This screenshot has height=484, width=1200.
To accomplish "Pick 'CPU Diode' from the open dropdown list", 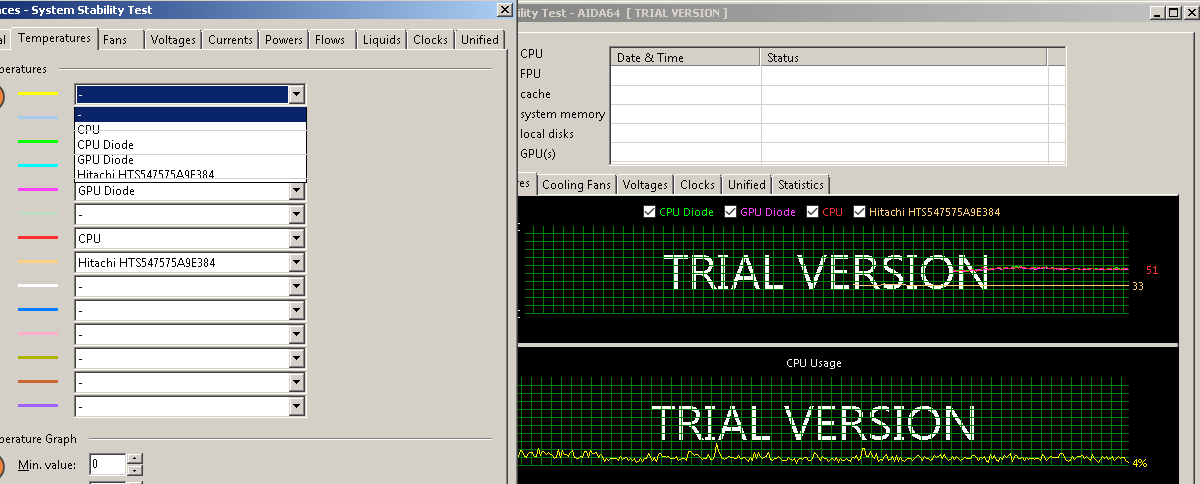I will pos(190,145).
